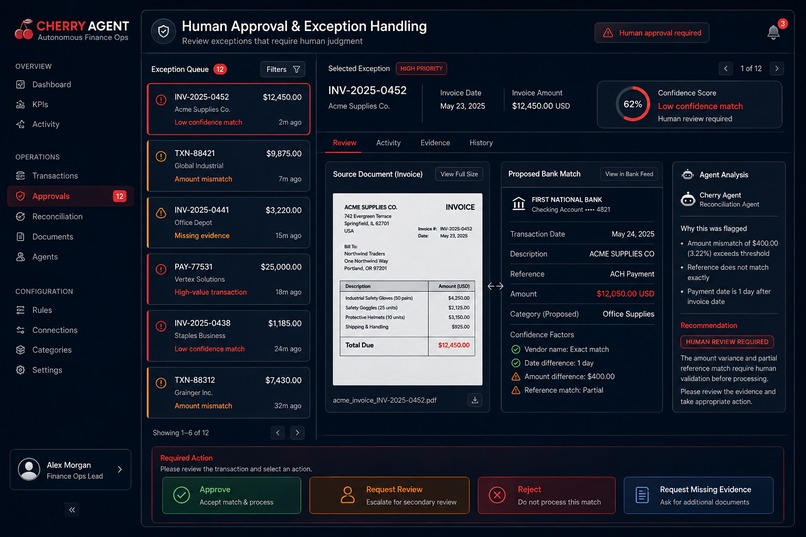806x537 pixels.
Task: Click the Agent Analysis robot icon
Action: point(688,175)
